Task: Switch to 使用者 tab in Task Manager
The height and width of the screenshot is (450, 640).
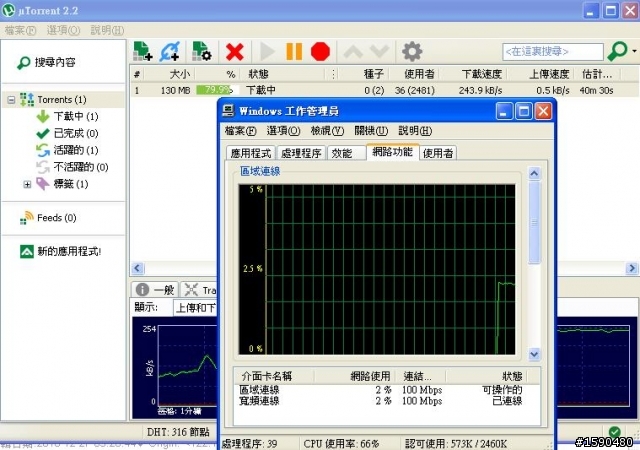Action: (438, 153)
